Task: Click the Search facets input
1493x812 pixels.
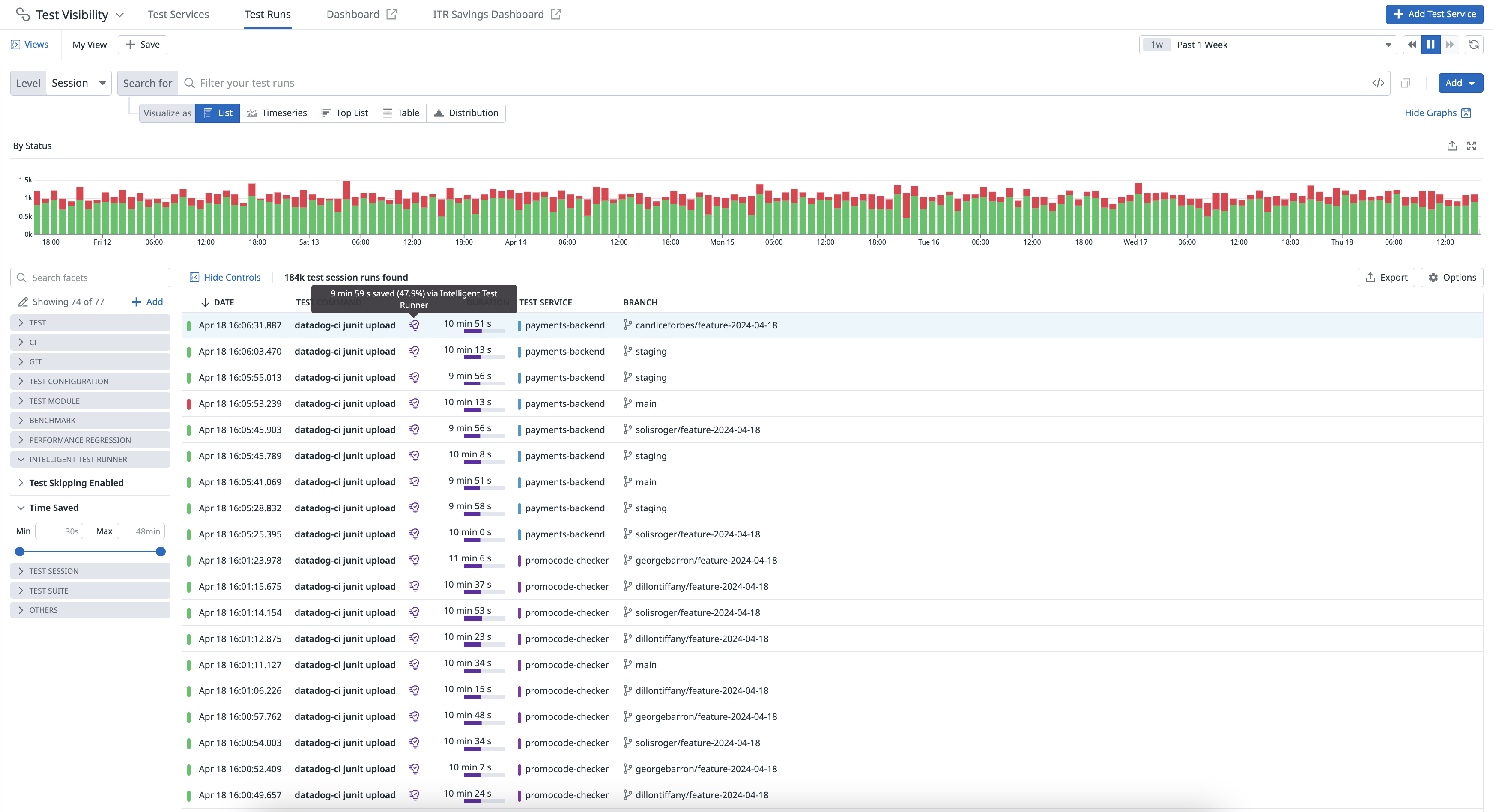Action: point(90,278)
